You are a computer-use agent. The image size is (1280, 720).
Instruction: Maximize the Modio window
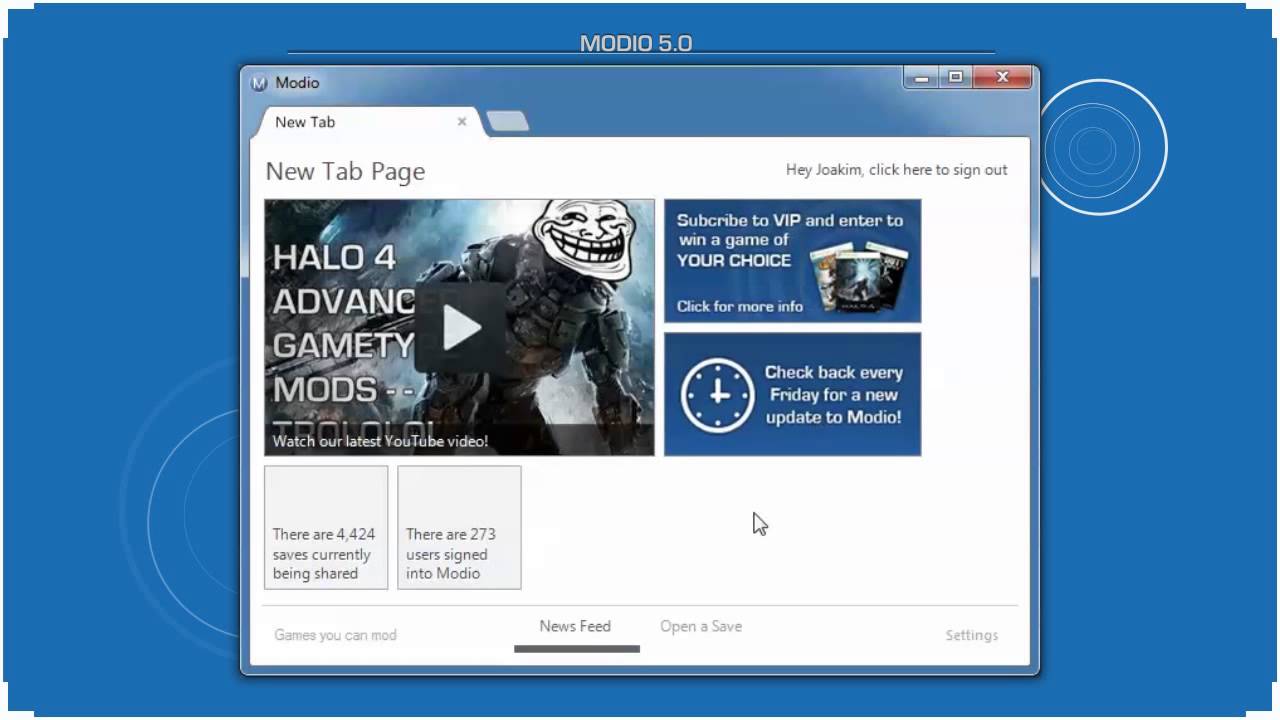(x=955, y=77)
